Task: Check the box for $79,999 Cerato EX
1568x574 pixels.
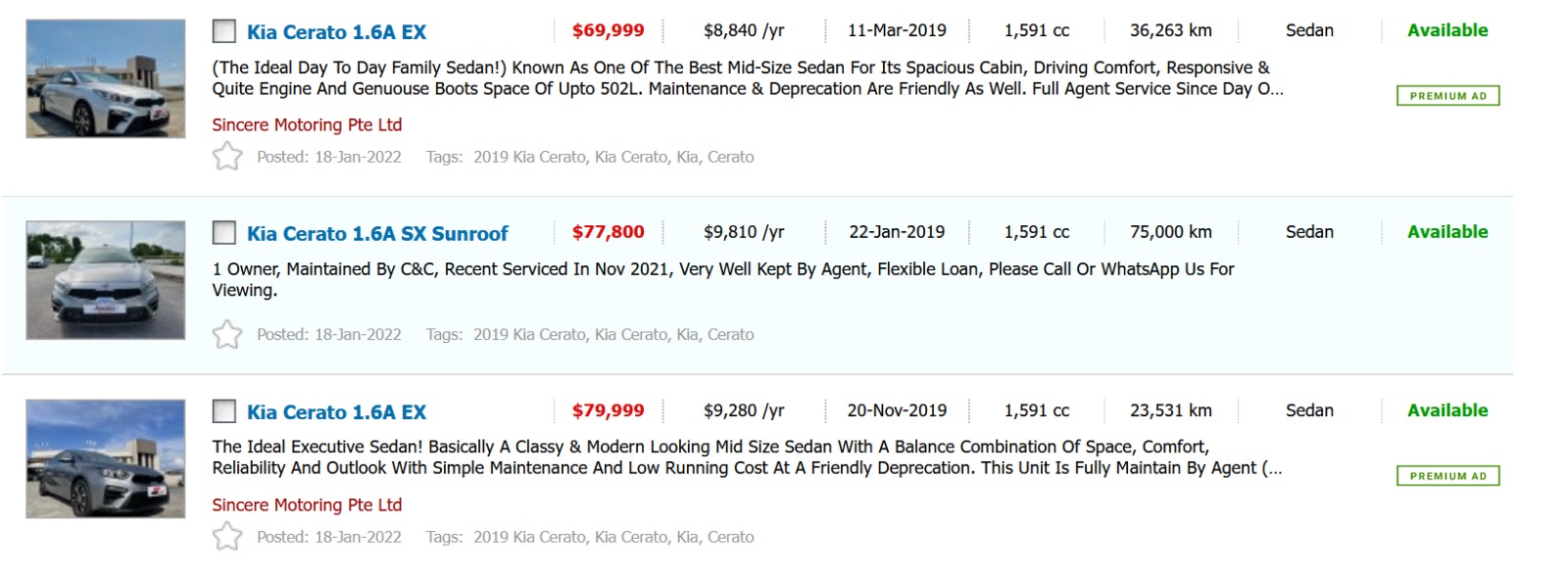Action: (x=224, y=411)
